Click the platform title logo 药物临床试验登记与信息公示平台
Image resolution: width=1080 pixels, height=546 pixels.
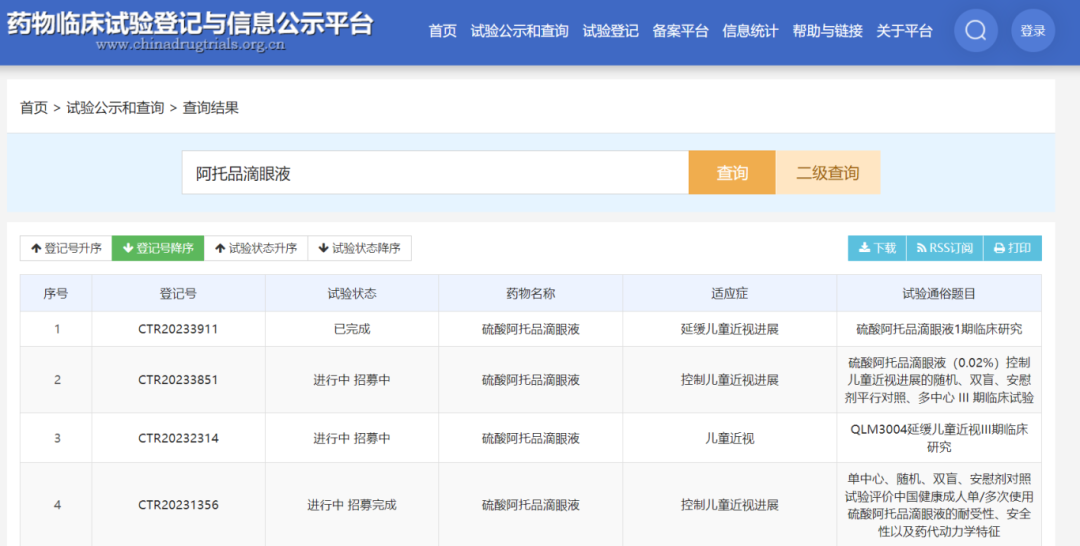pos(190,25)
